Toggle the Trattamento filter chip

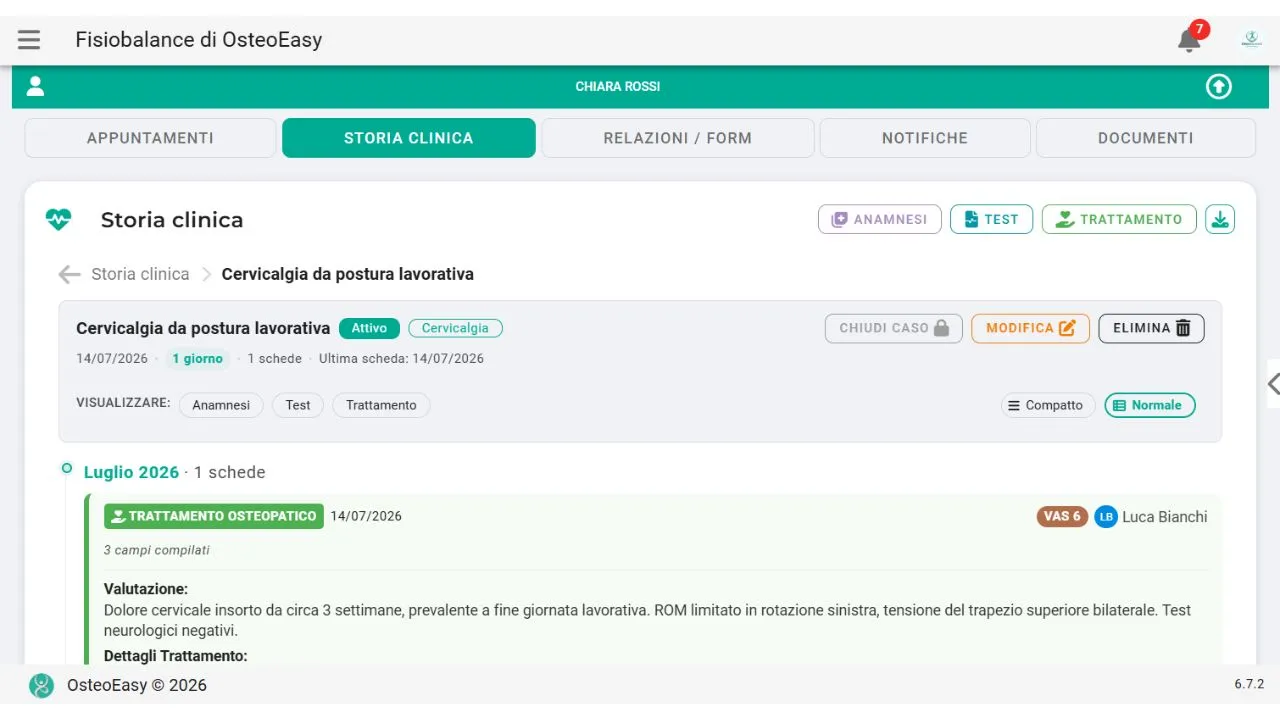381,405
